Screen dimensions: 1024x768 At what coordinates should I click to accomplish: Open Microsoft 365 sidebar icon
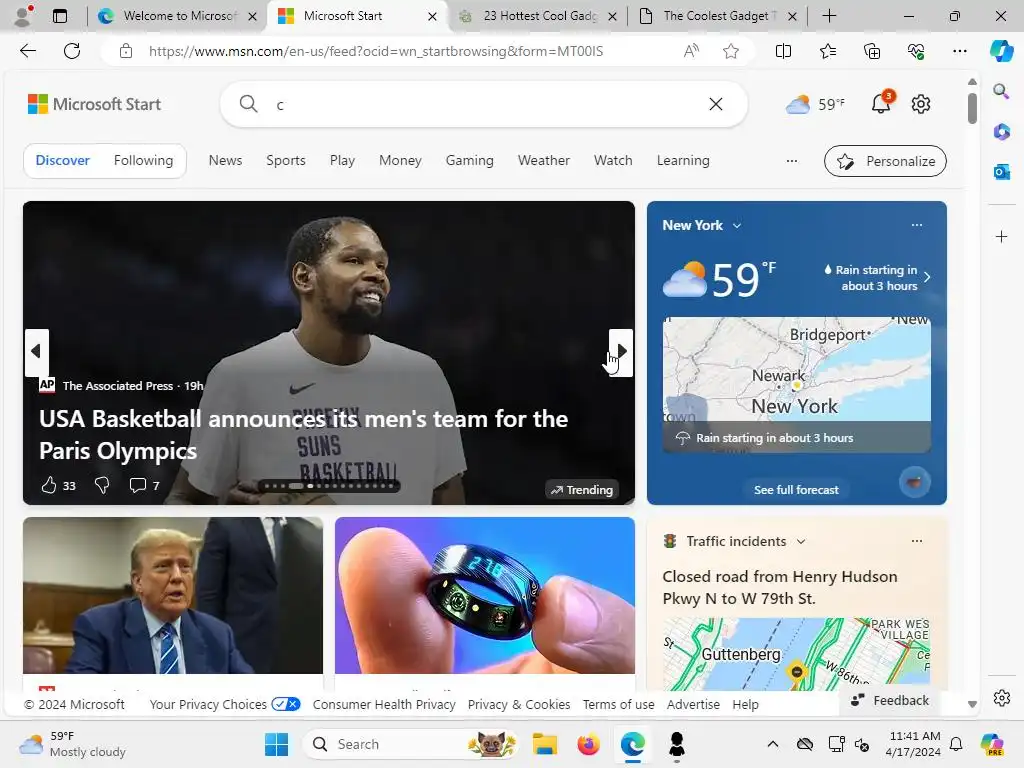click(x=1001, y=132)
